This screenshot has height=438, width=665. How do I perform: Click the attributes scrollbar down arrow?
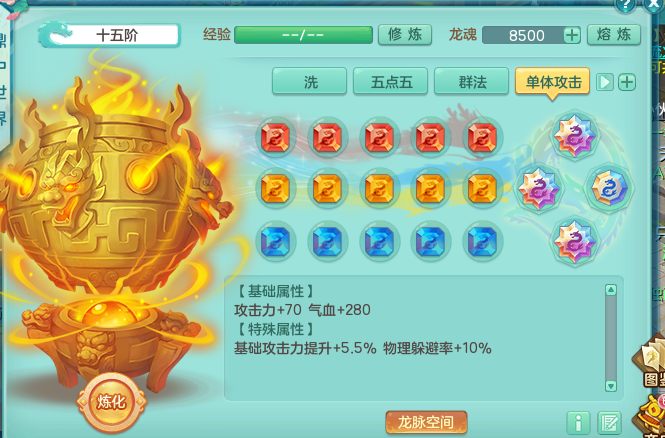point(611,386)
